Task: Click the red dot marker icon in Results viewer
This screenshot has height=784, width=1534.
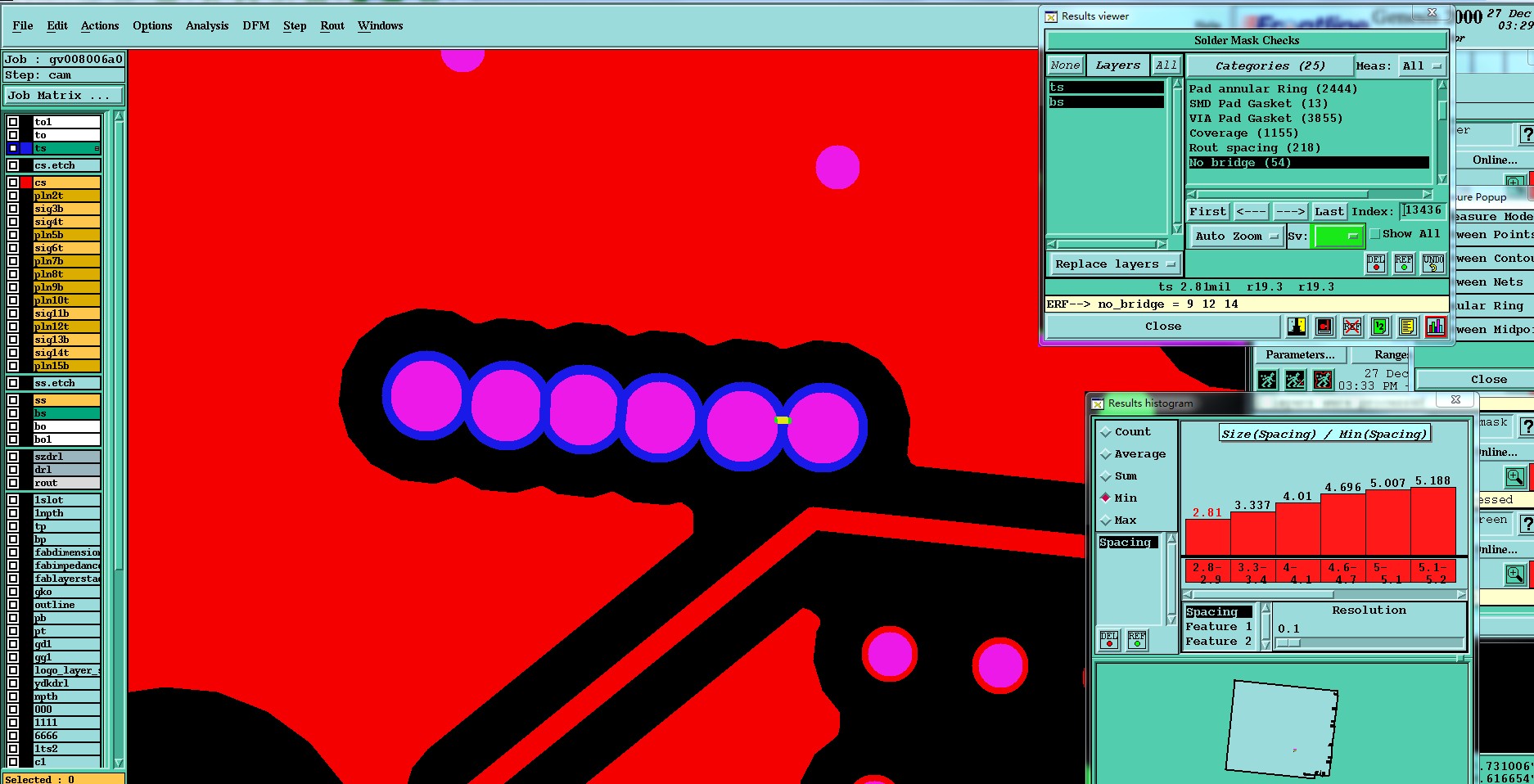Action: [1324, 327]
